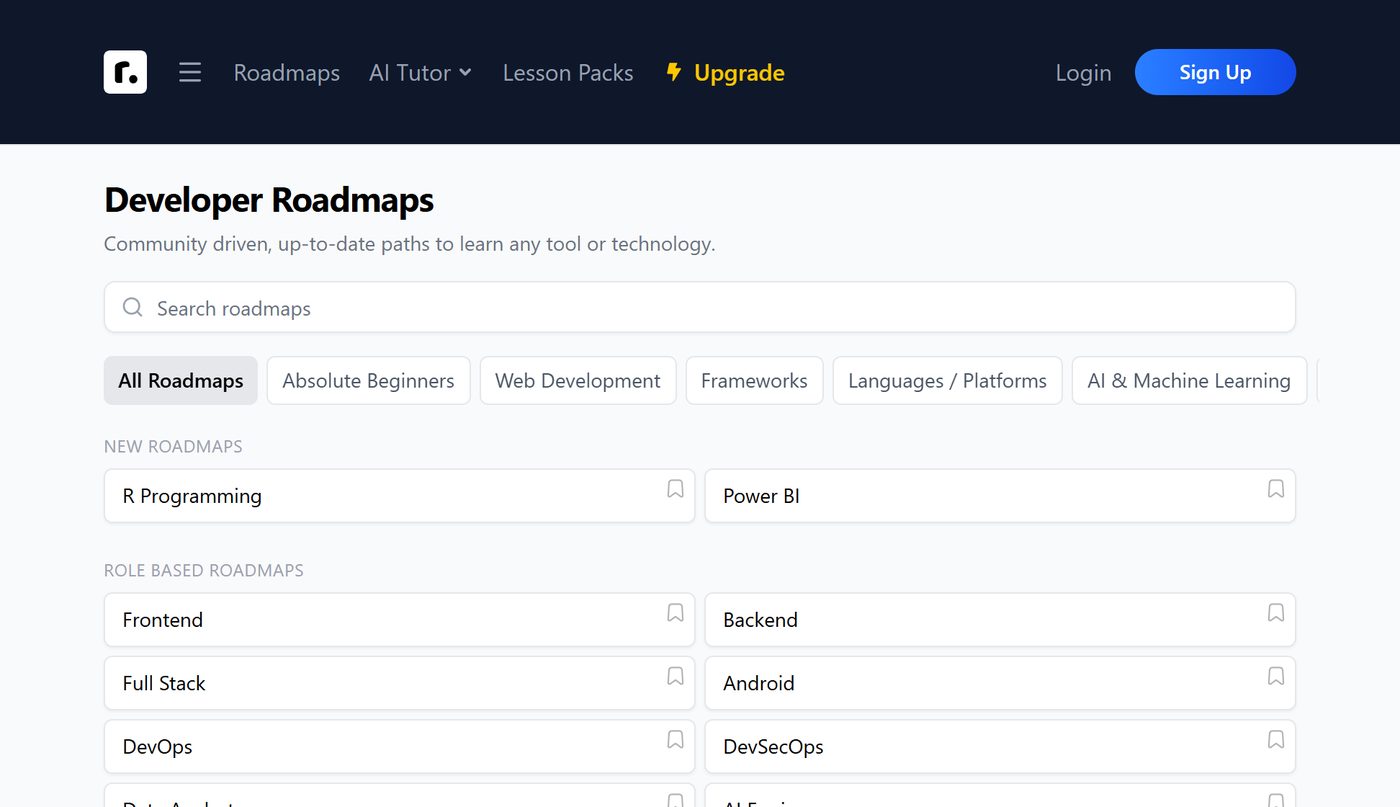This screenshot has height=807, width=1400.
Task: Select the AI & Machine Learning filter
Action: coord(1189,381)
